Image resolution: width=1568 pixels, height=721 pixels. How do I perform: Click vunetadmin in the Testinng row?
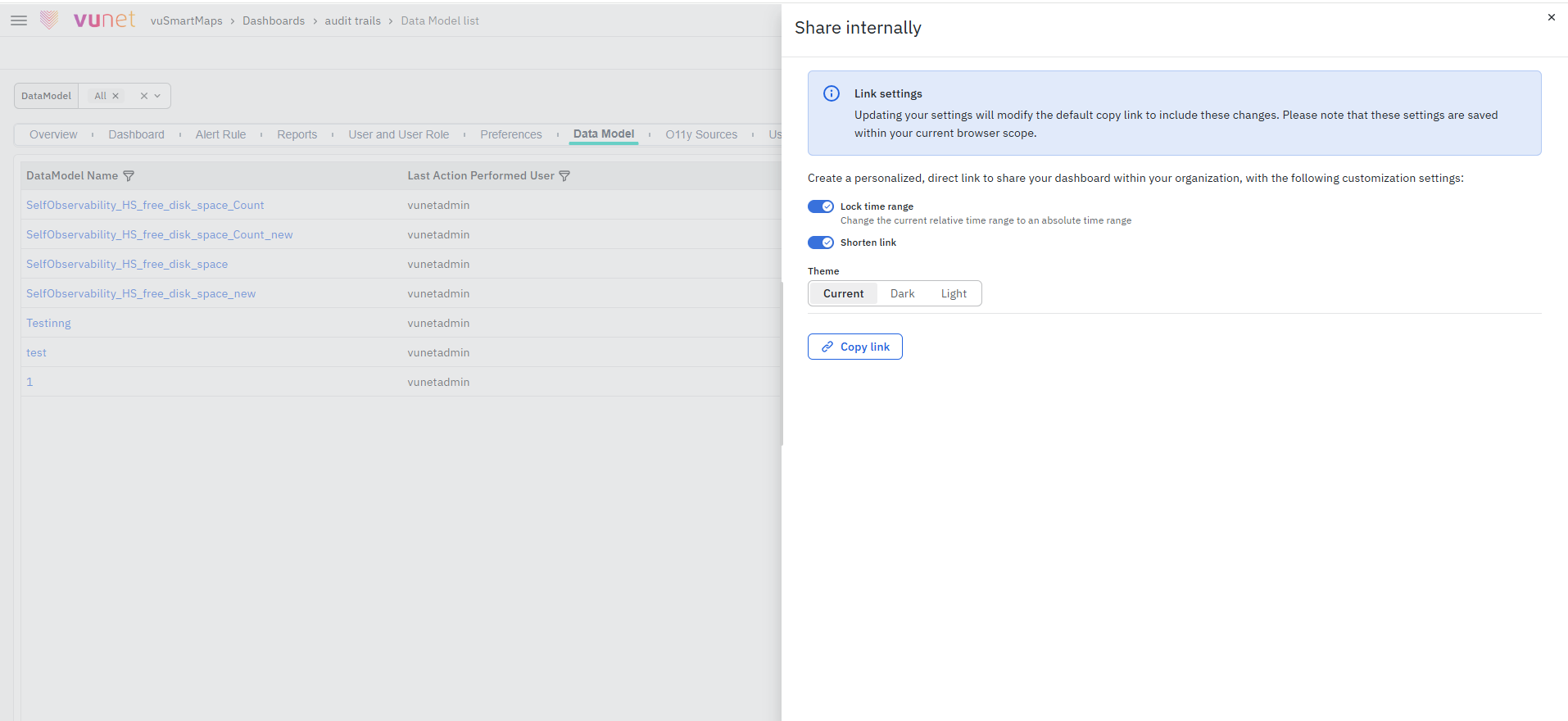point(438,323)
